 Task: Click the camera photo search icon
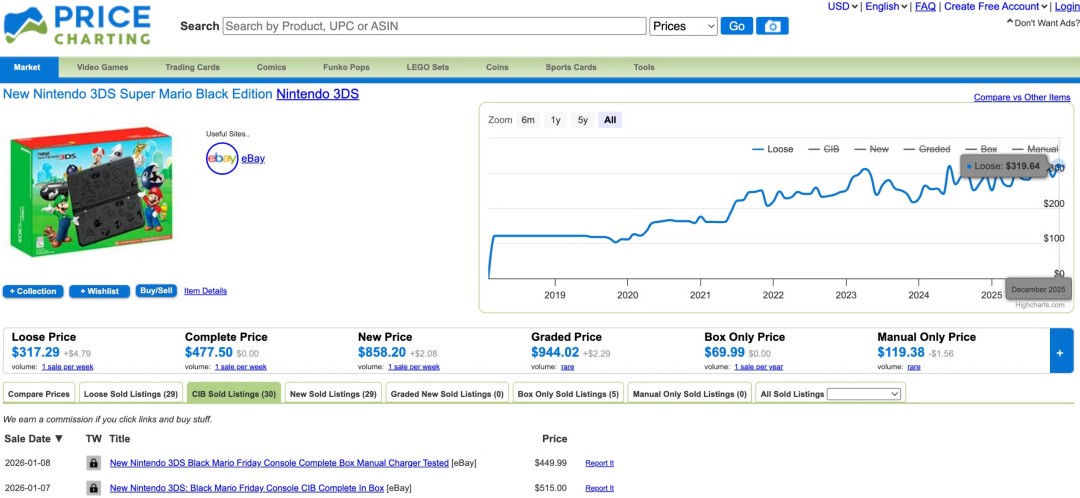tap(772, 26)
